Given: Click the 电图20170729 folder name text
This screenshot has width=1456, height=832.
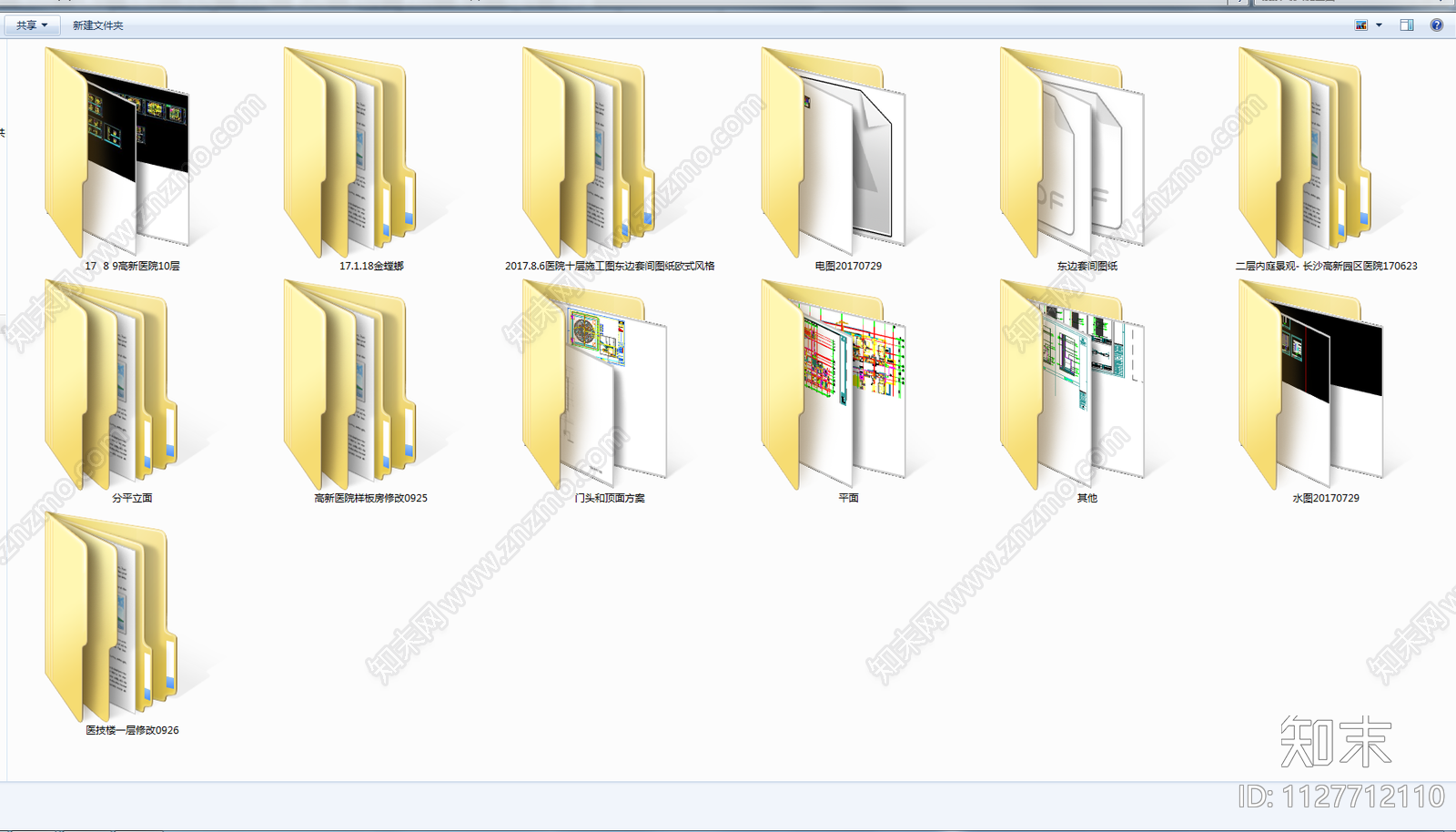Looking at the screenshot, I should (848, 266).
